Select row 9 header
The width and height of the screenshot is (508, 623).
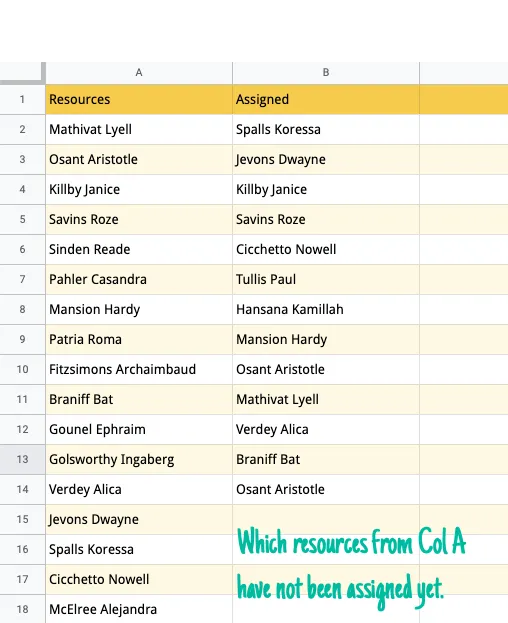tap(23, 339)
